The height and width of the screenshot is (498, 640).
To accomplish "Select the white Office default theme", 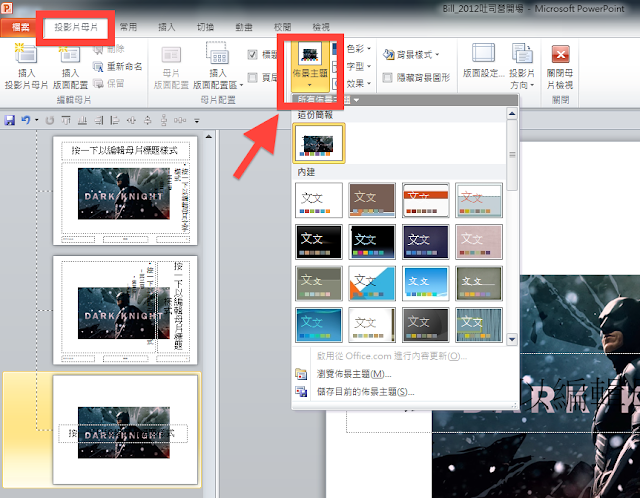I will click(x=318, y=200).
